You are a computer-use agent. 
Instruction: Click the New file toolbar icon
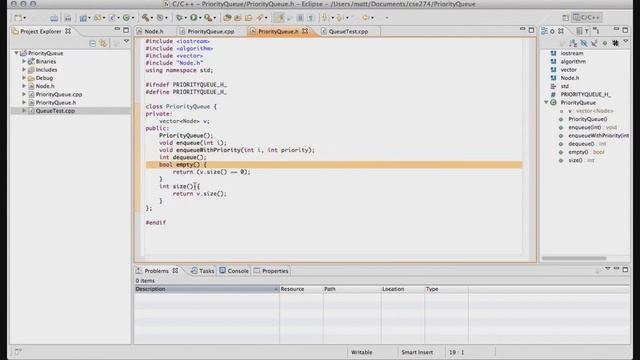18,18
